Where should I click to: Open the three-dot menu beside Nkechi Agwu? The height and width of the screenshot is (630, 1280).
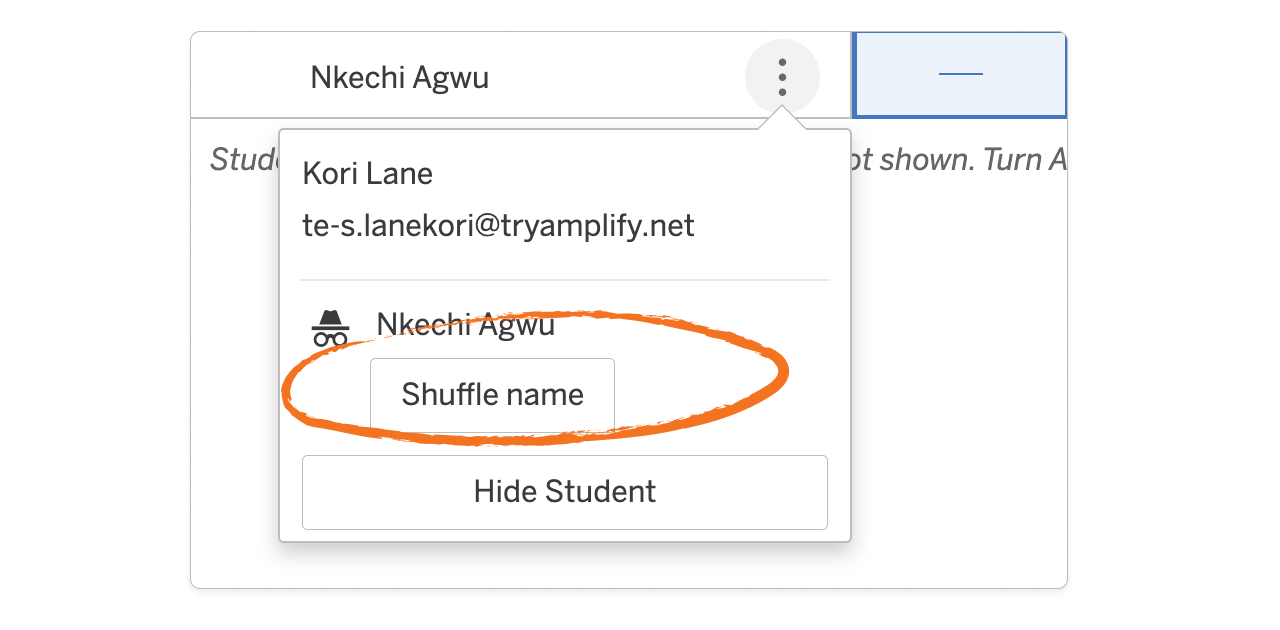pyautogui.click(x=782, y=77)
